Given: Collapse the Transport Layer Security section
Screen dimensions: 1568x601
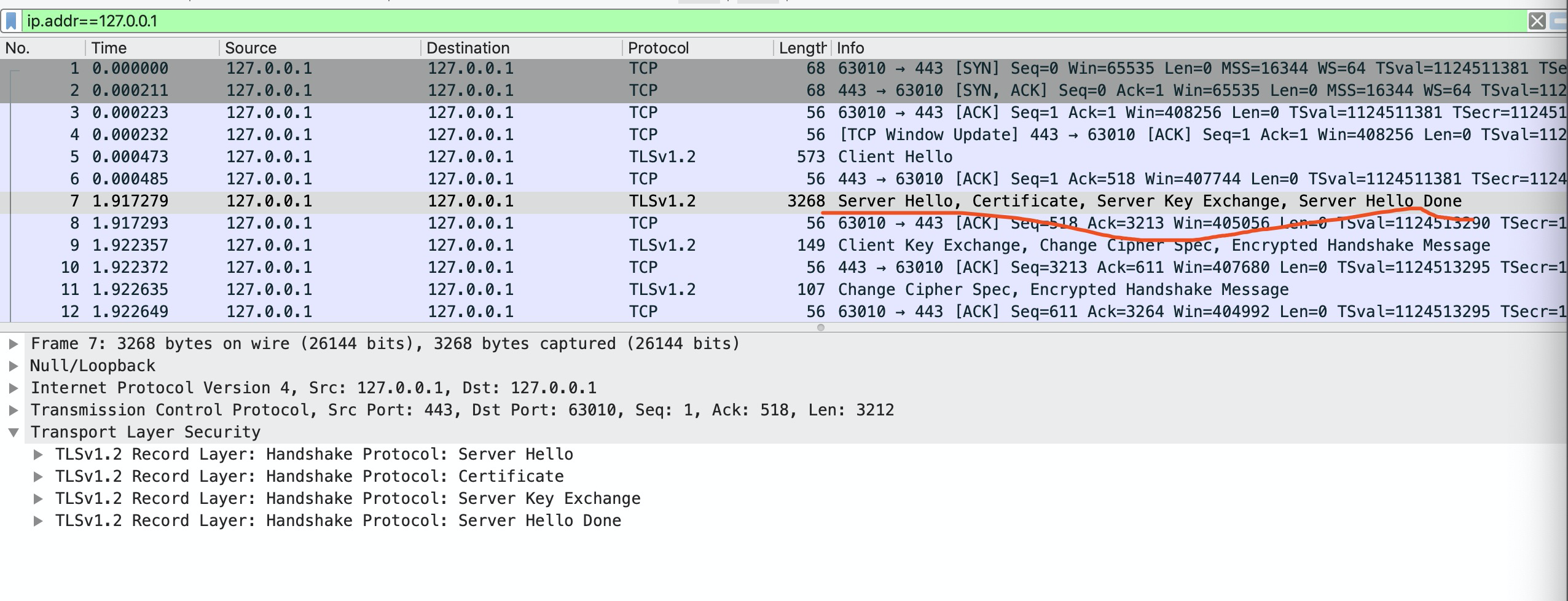Looking at the screenshot, I should point(14,431).
